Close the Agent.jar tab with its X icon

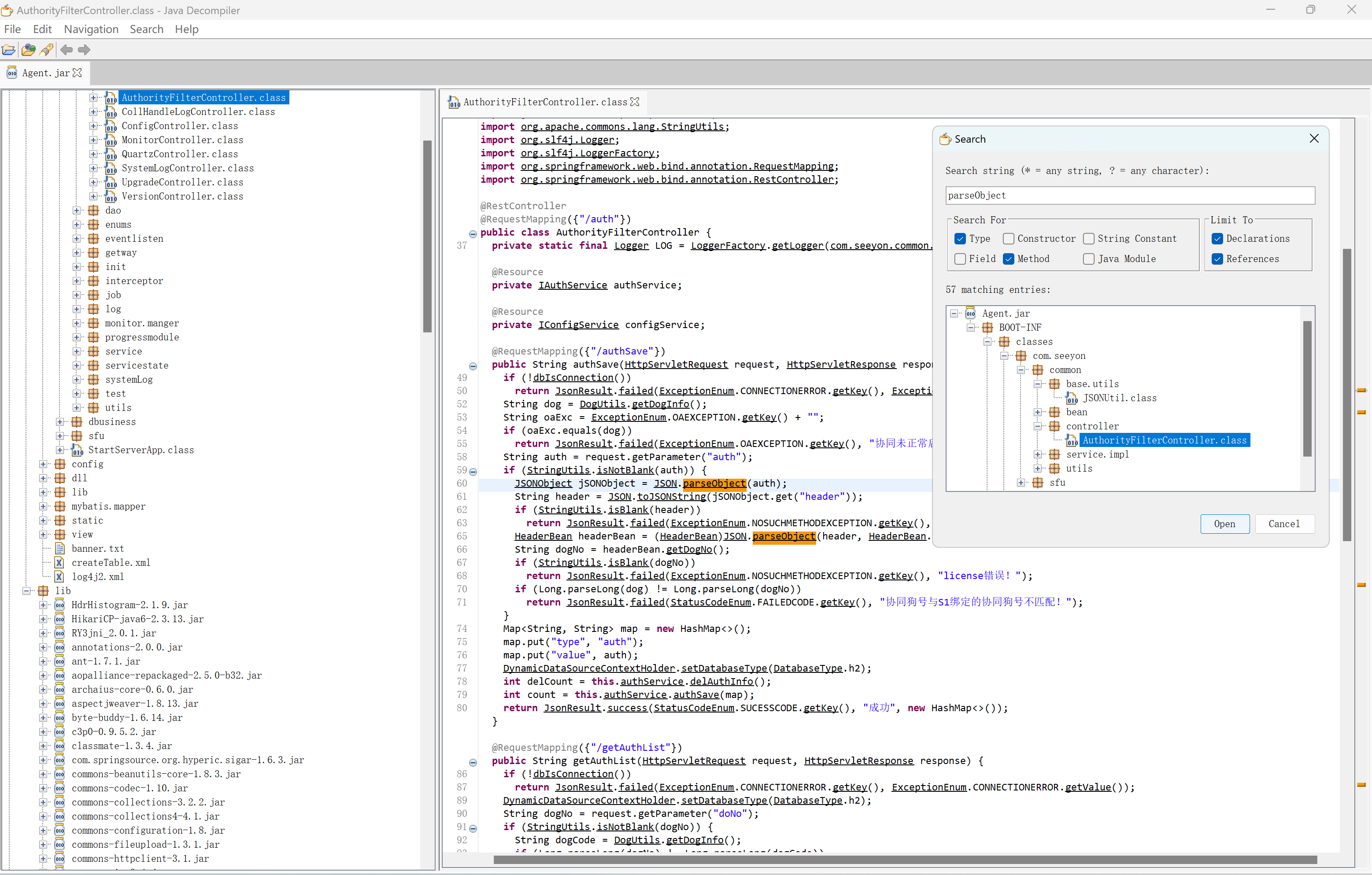coord(78,73)
